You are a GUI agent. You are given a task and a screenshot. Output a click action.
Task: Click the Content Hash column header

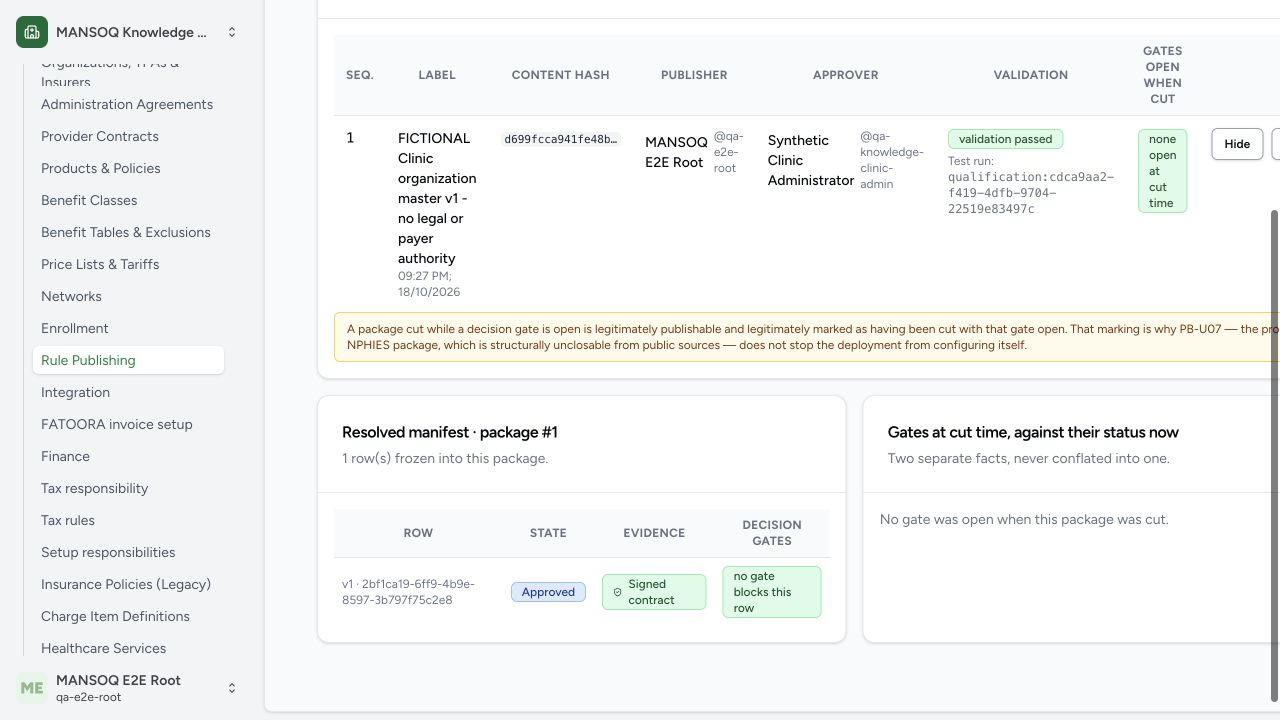click(560, 75)
